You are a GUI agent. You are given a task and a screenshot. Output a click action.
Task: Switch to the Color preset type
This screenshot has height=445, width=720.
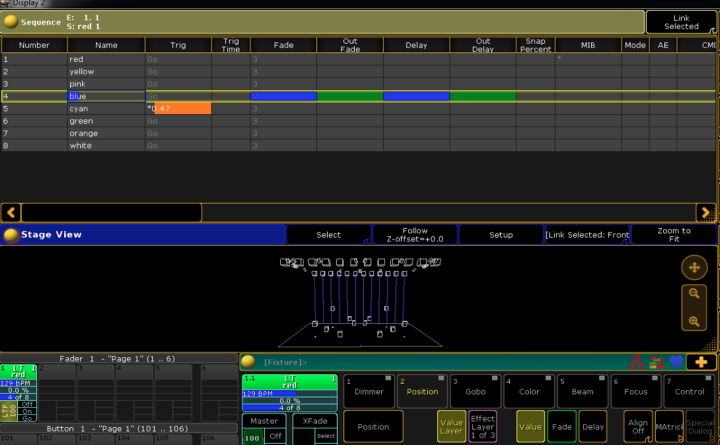[529, 391]
